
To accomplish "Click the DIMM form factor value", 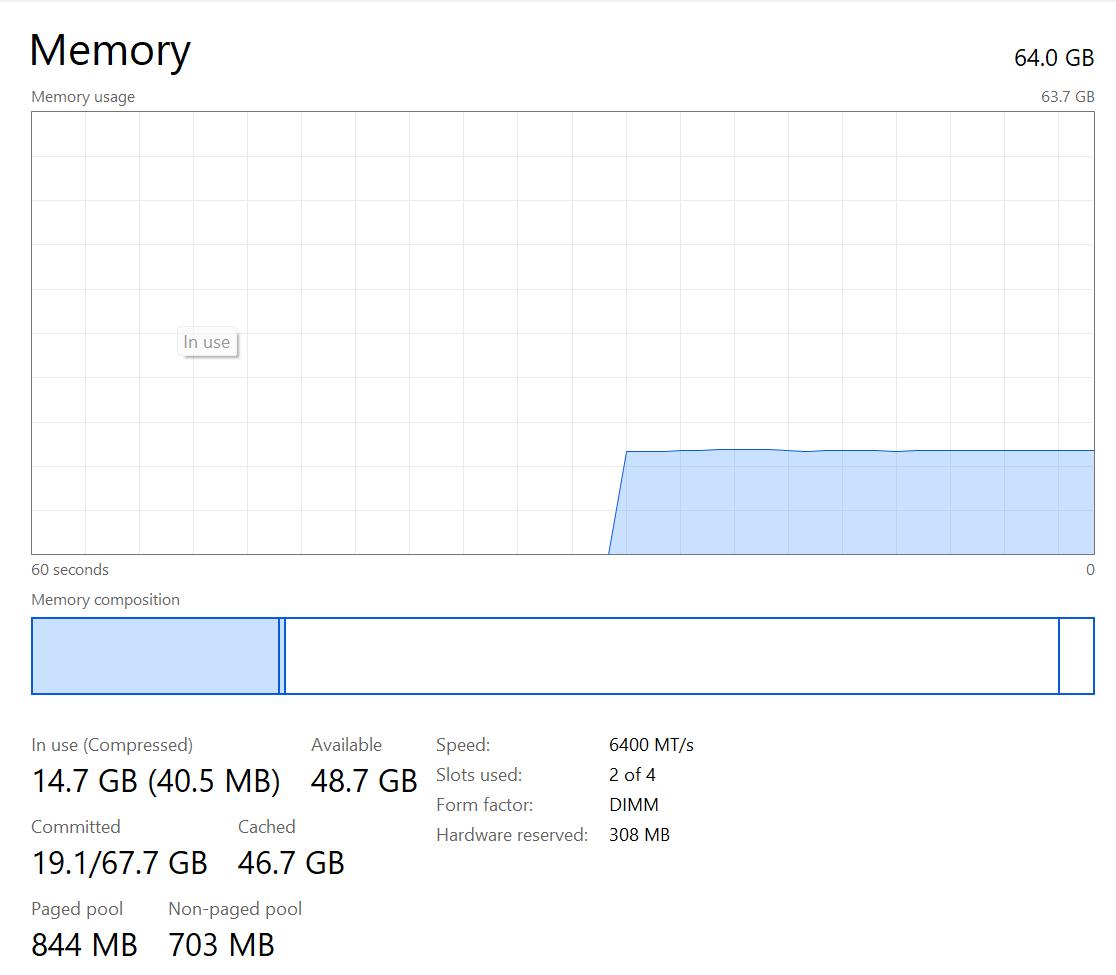I will (x=633, y=805).
